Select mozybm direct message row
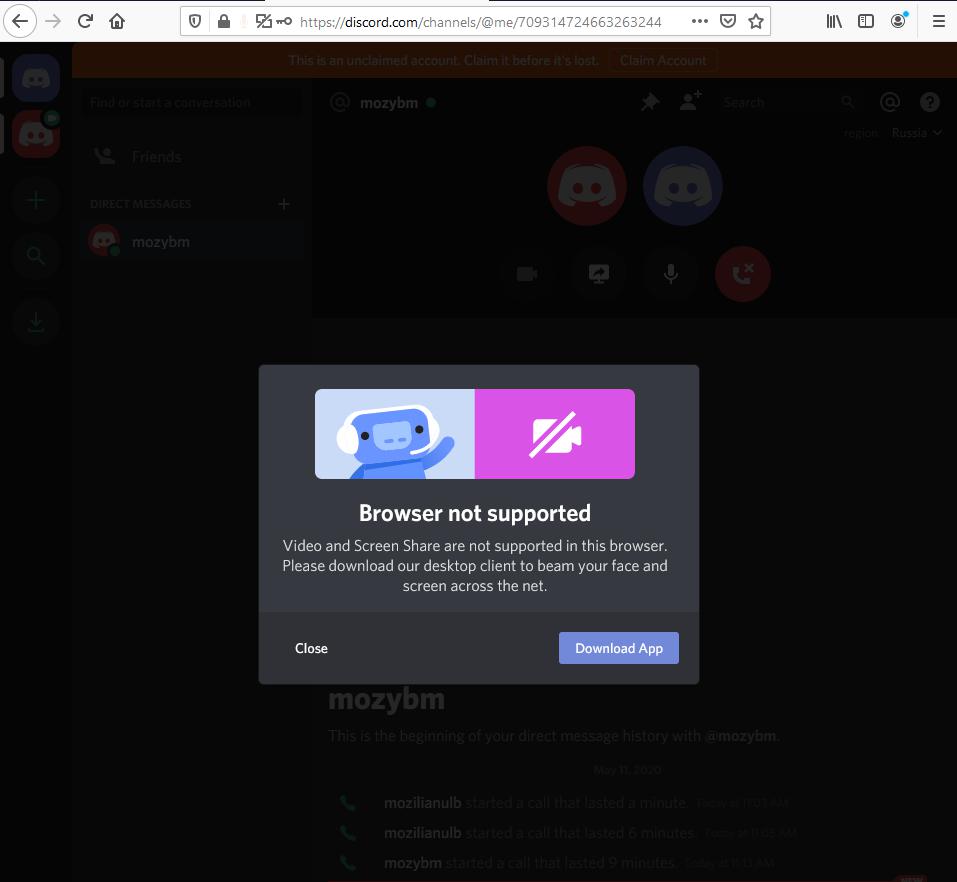Screen dimensions: 957x882 (192, 242)
